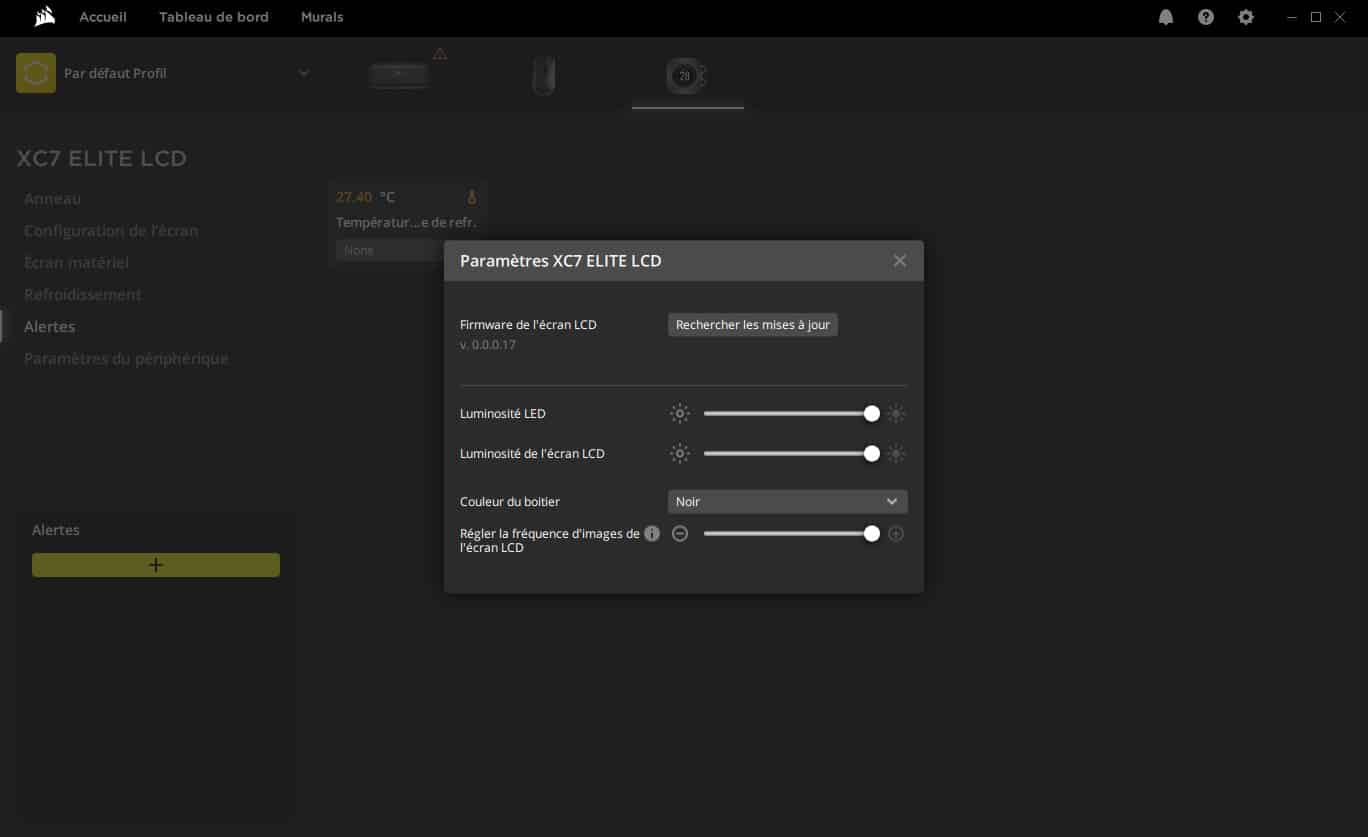Go to Écran matériel section

point(76,263)
